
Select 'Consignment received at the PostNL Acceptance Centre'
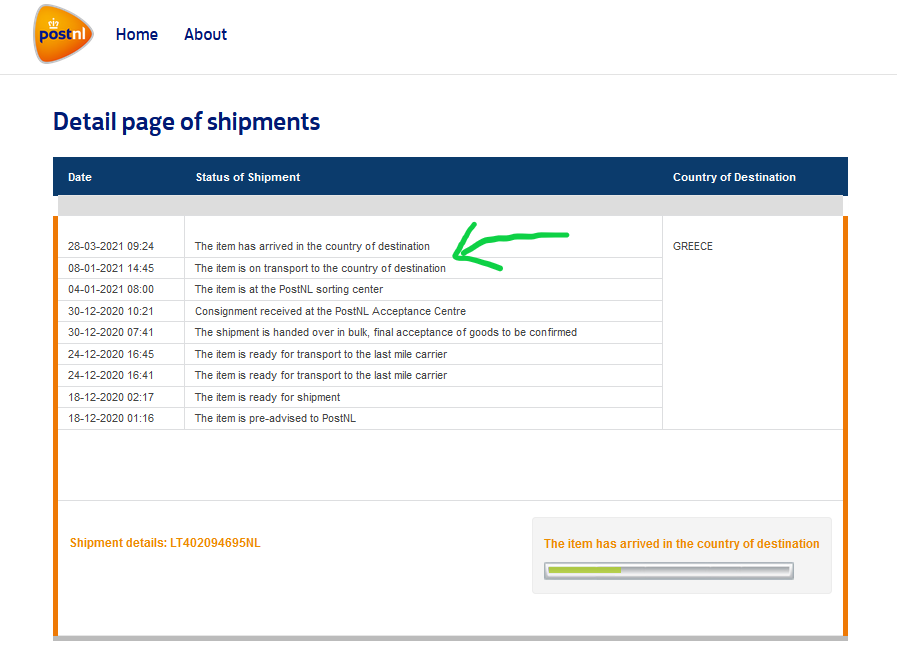(331, 311)
